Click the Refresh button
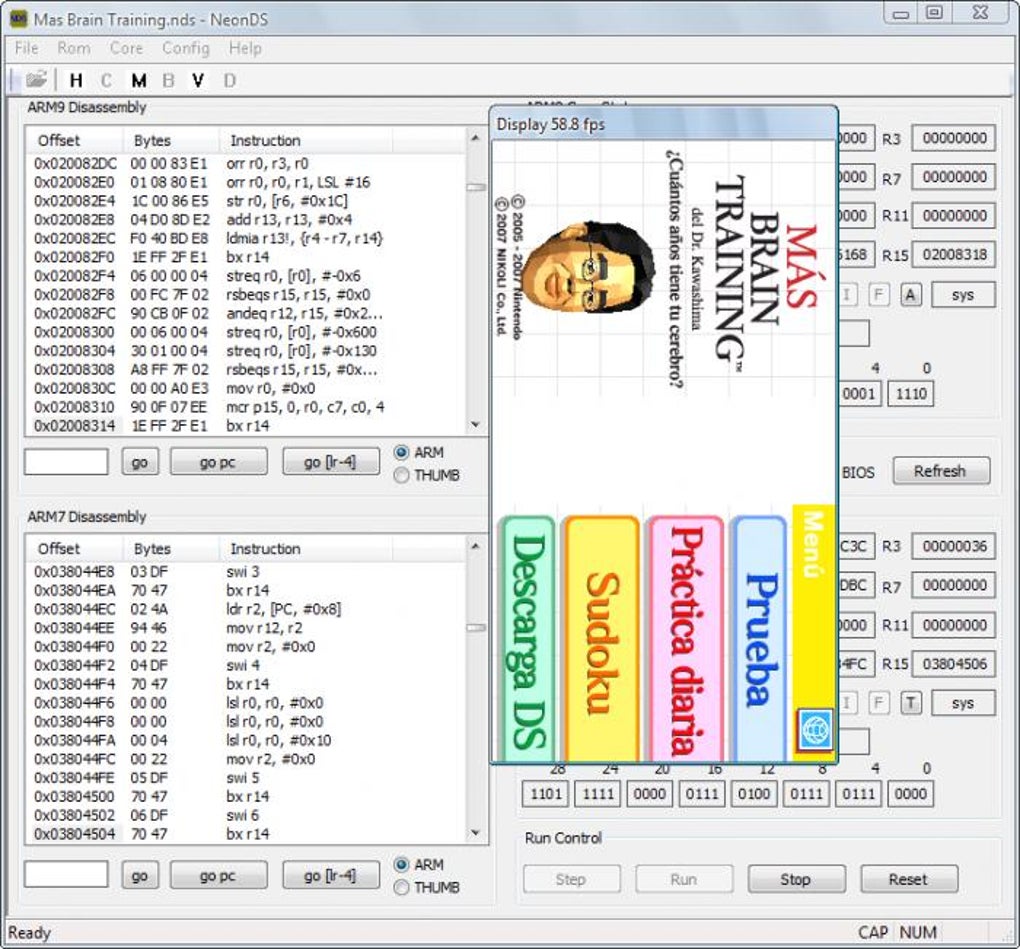The width and height of the screenshot is (1020, 949). click(941, 471)
